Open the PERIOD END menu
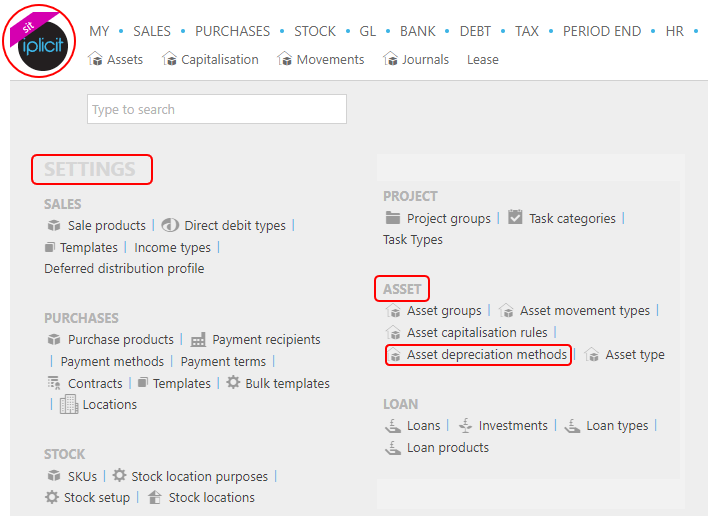This screenshot has height=516, width=708. pyautogui.click(x=602, y=31)
